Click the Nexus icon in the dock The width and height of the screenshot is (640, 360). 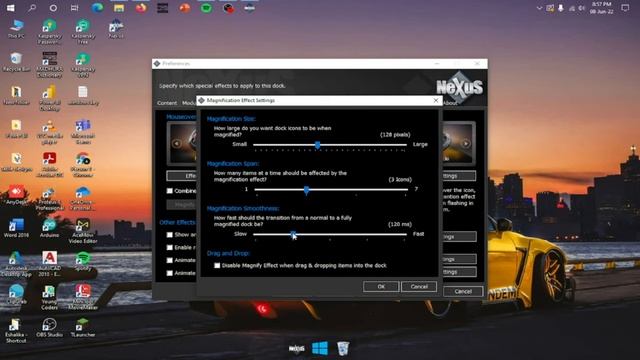click(x=297, y=349)
